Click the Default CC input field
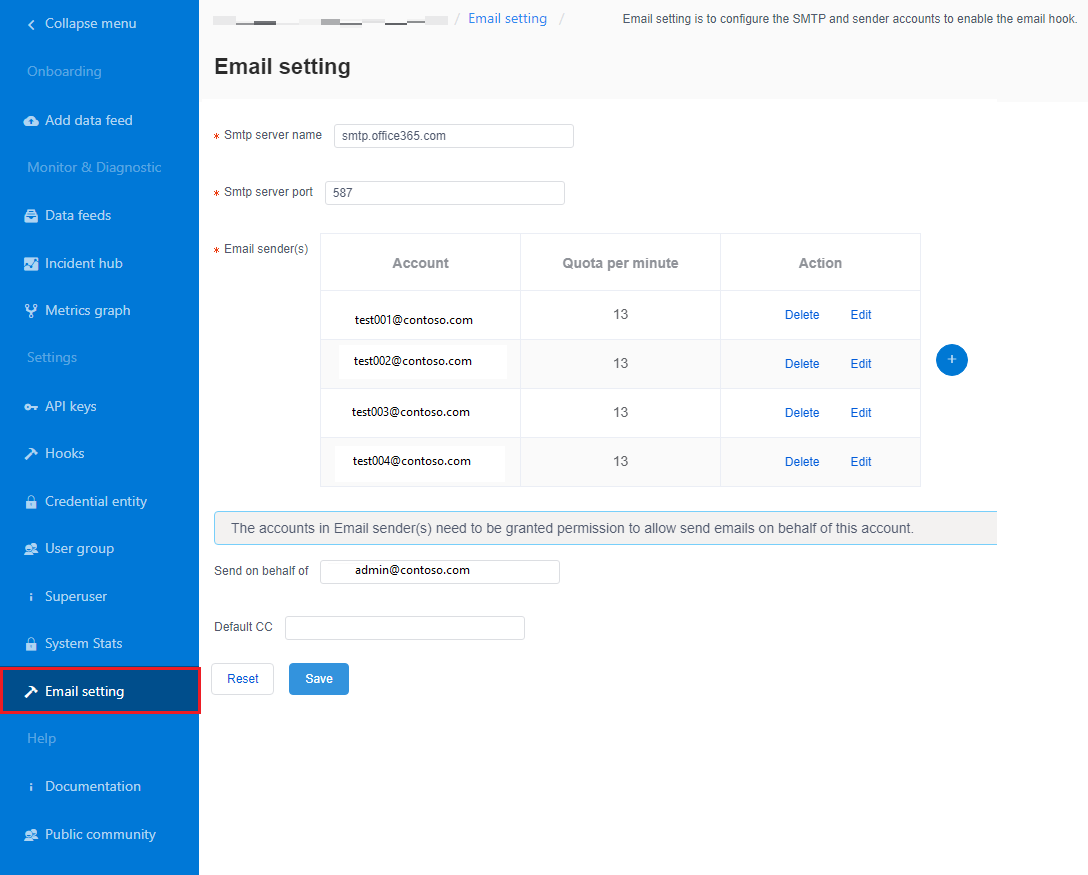Screen dimensions: 1088x875 point(404,627)
